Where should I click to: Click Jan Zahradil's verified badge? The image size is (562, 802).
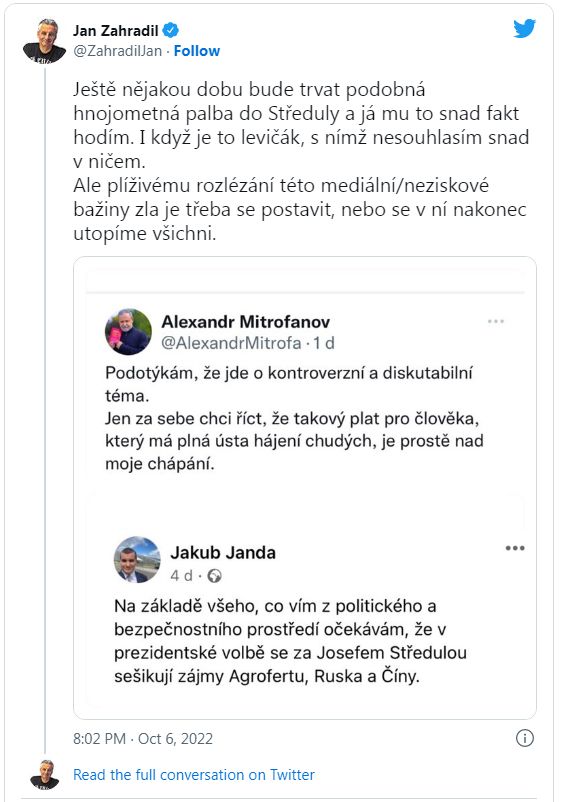[171, 31]
